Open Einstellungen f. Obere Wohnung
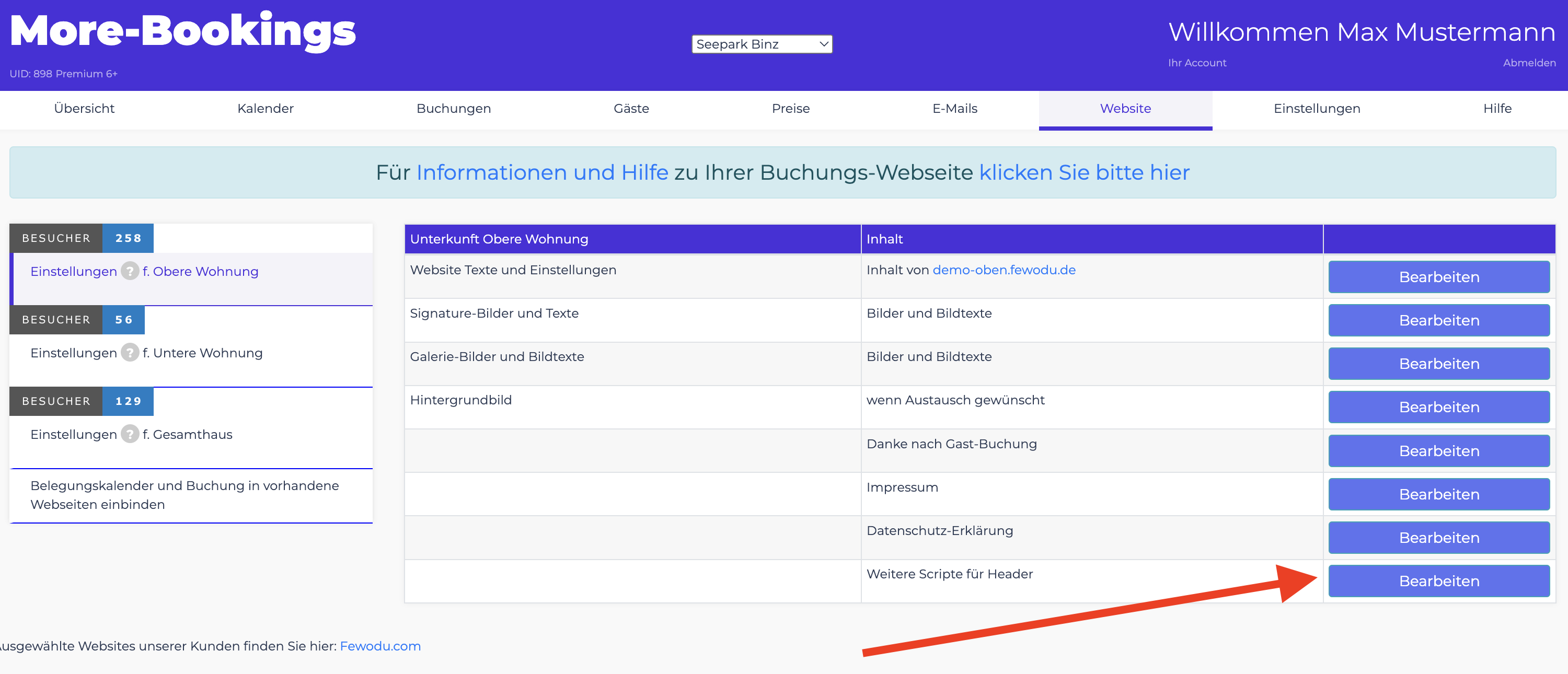Viewport: 1568px width, 674px height. click(x=192, y=278)
